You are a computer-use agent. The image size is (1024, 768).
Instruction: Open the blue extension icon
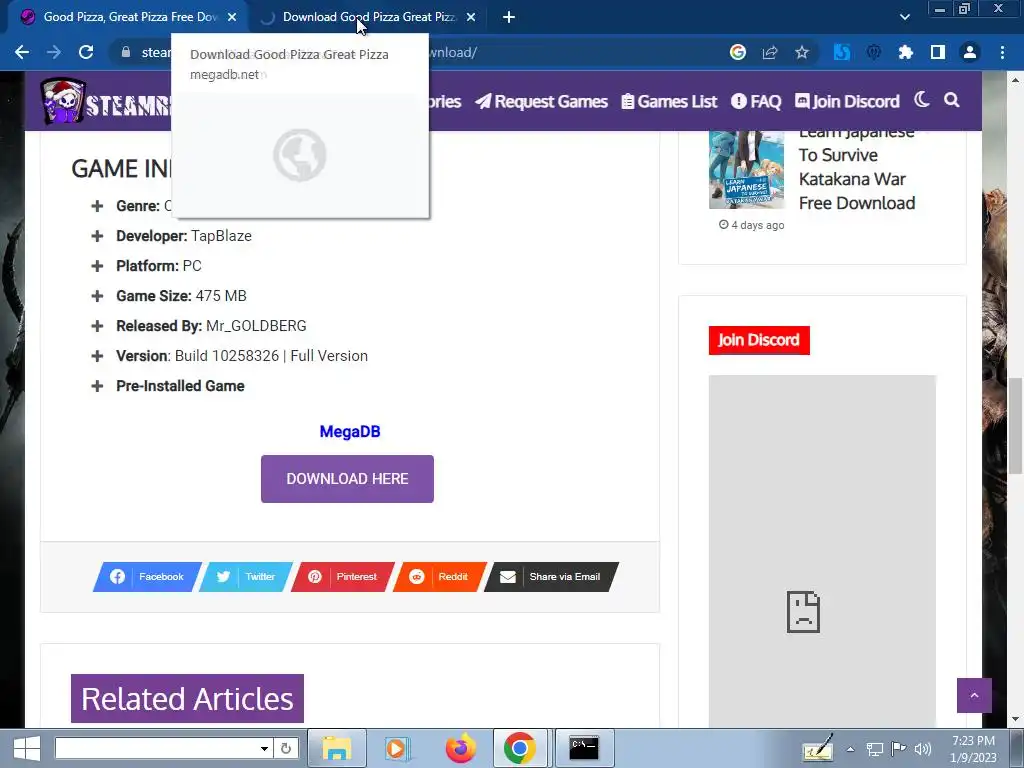point(842,52)
